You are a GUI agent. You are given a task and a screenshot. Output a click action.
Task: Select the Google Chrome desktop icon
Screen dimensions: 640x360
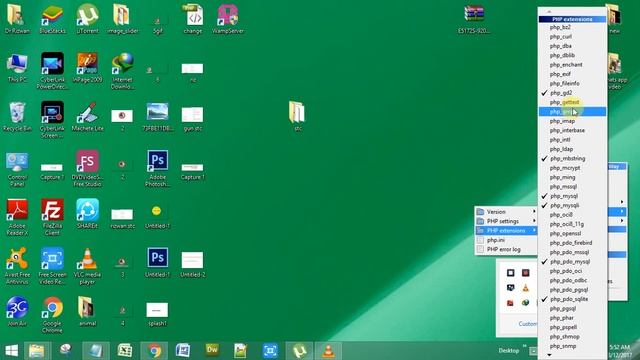coord(52,314)
